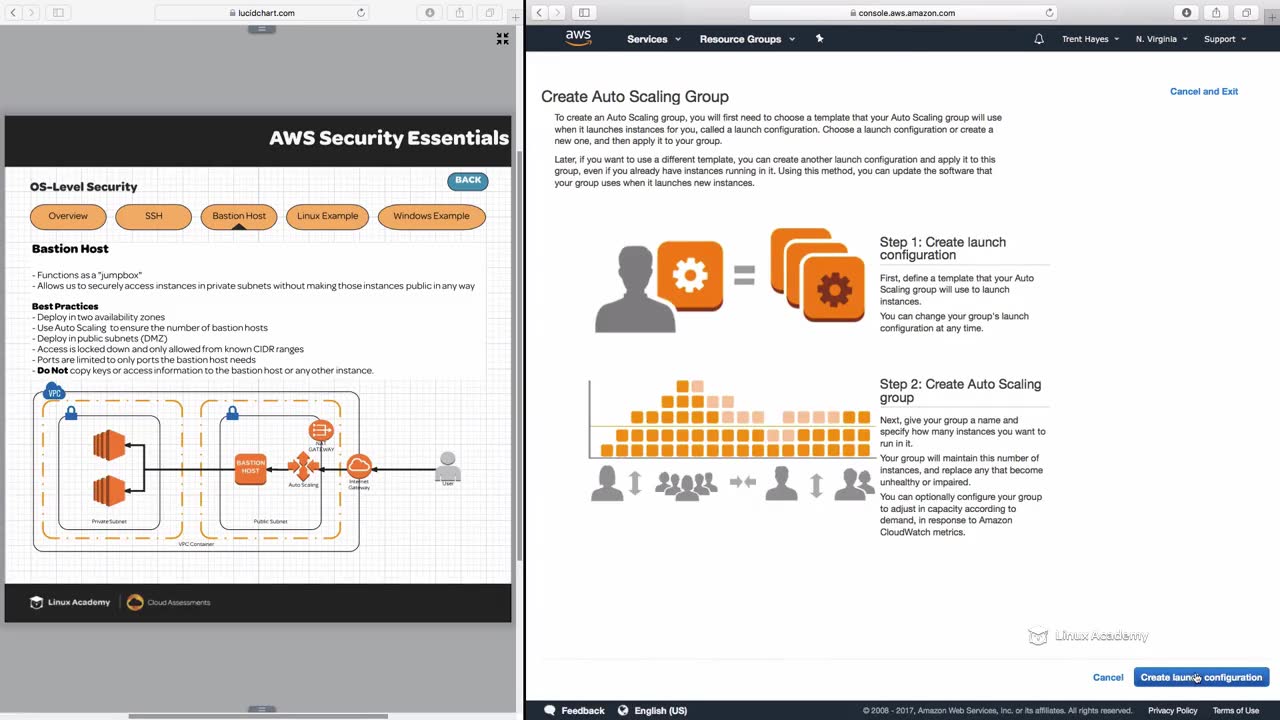
Task: Click the lucidchart.com address bar
Action: pos(262,13)
